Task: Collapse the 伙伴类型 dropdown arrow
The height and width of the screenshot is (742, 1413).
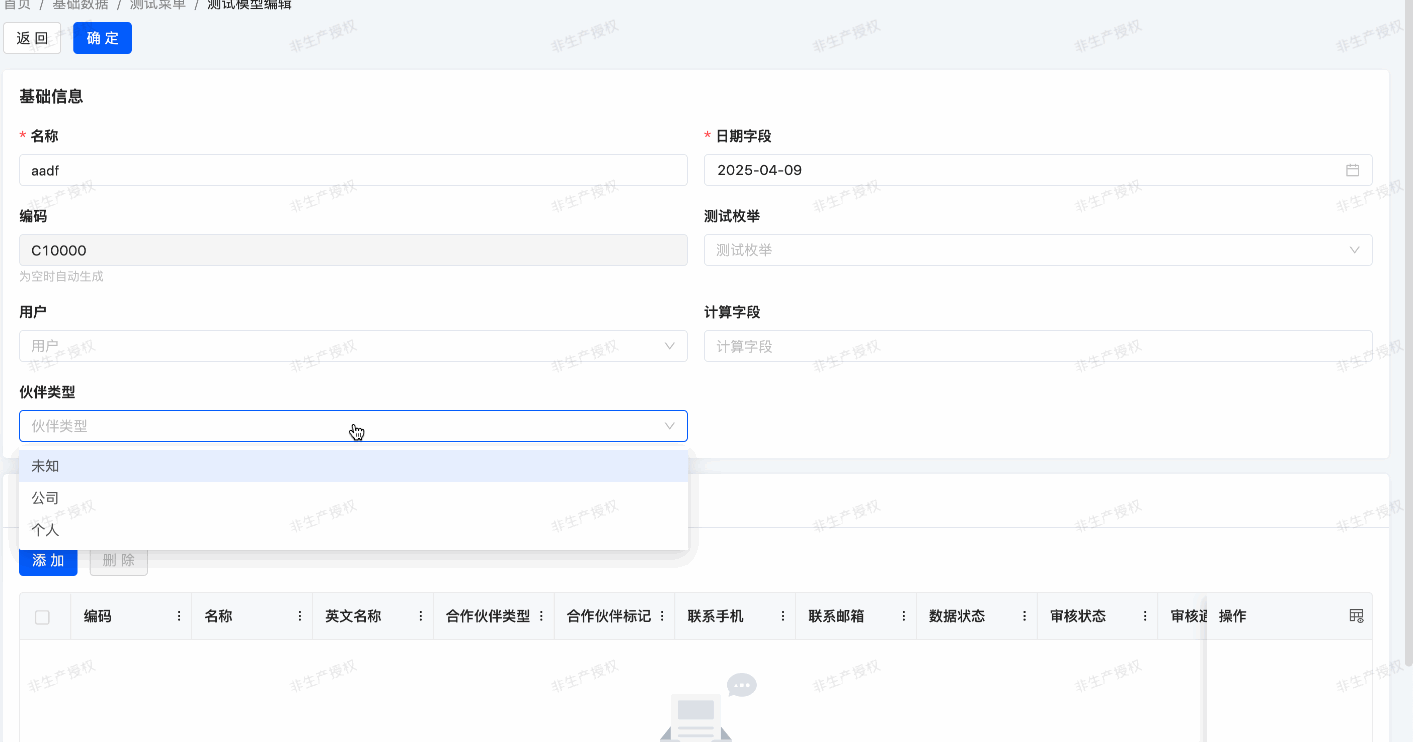Action: [x=670, y=426]
